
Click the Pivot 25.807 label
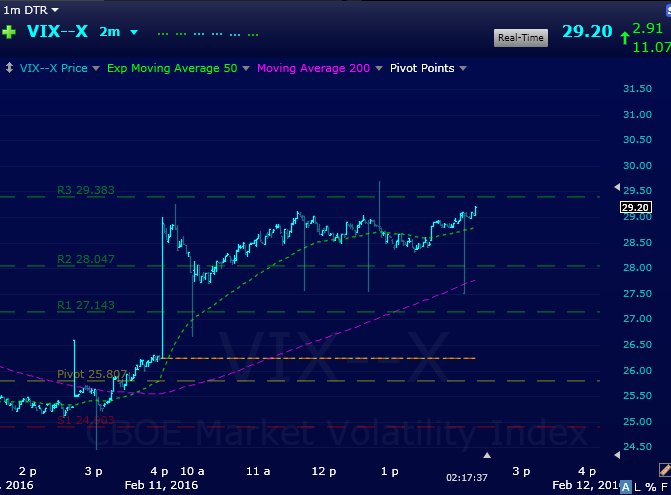[x=92, y=374]
